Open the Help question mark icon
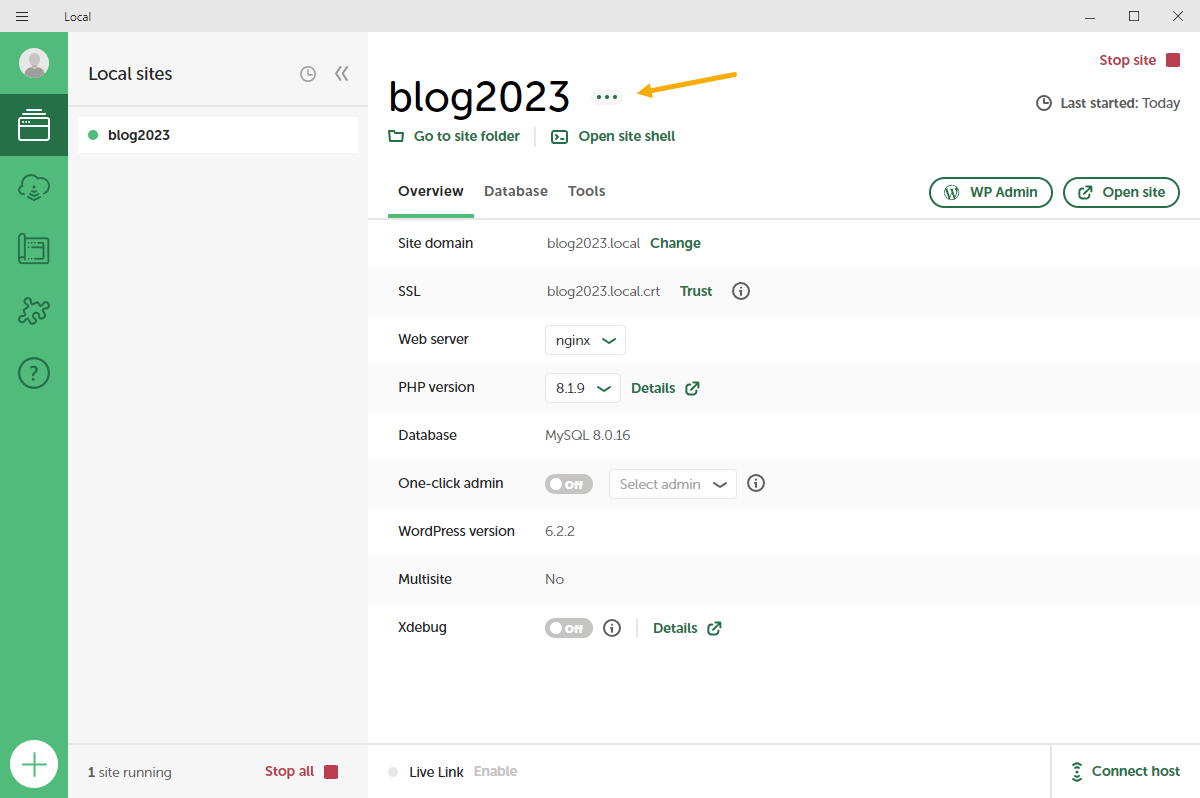Image resolution: width=1200 pixels, height=798 pixels. pos(34,373)
